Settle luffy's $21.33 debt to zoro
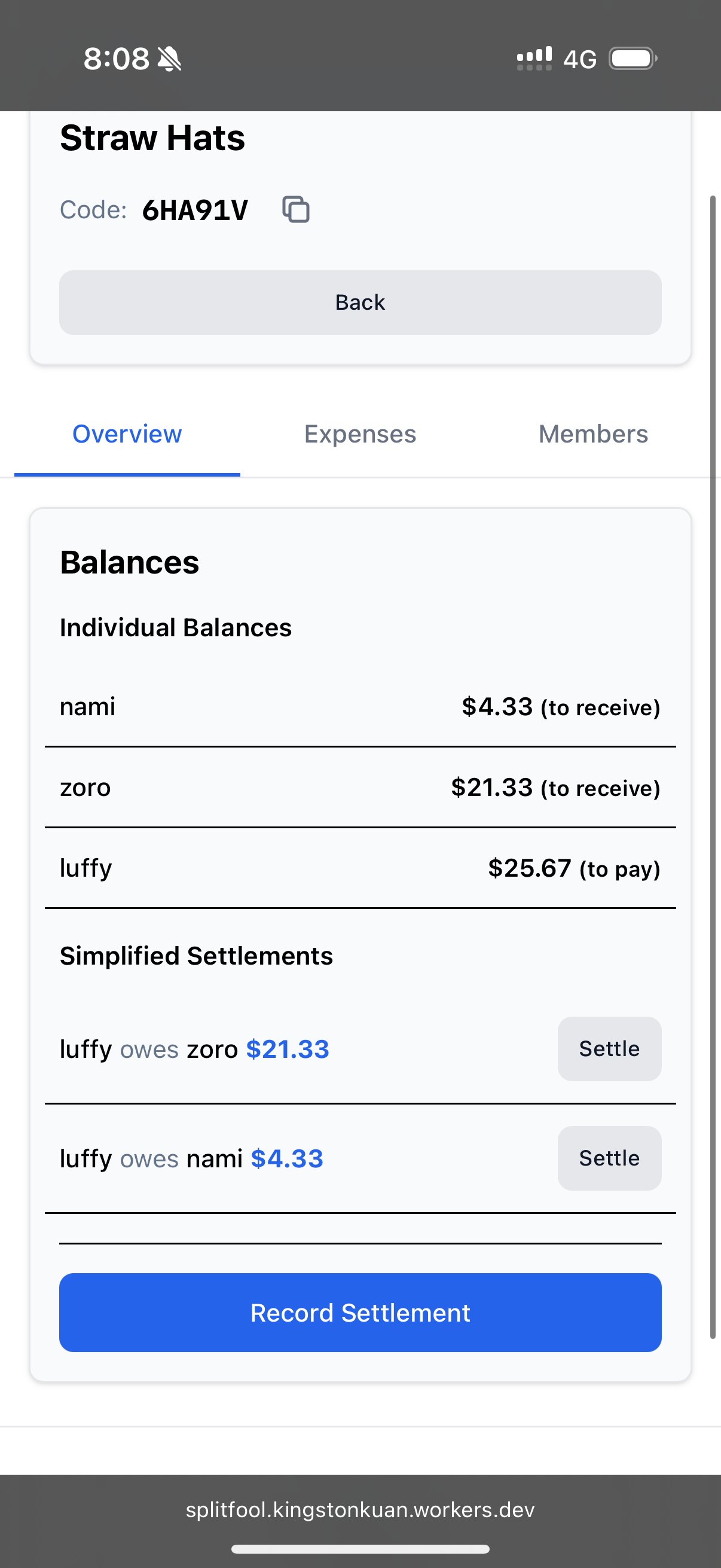 pos(609,1049)
